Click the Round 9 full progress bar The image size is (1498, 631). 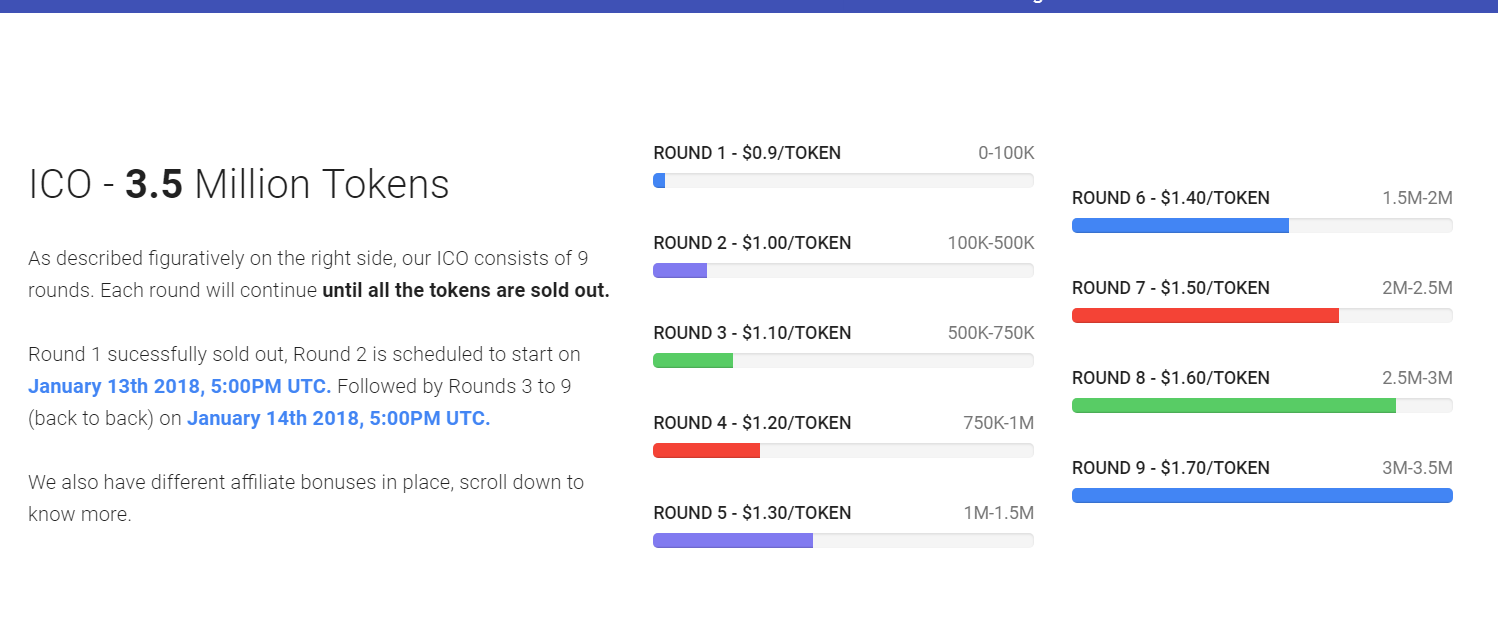[1262, 496]
